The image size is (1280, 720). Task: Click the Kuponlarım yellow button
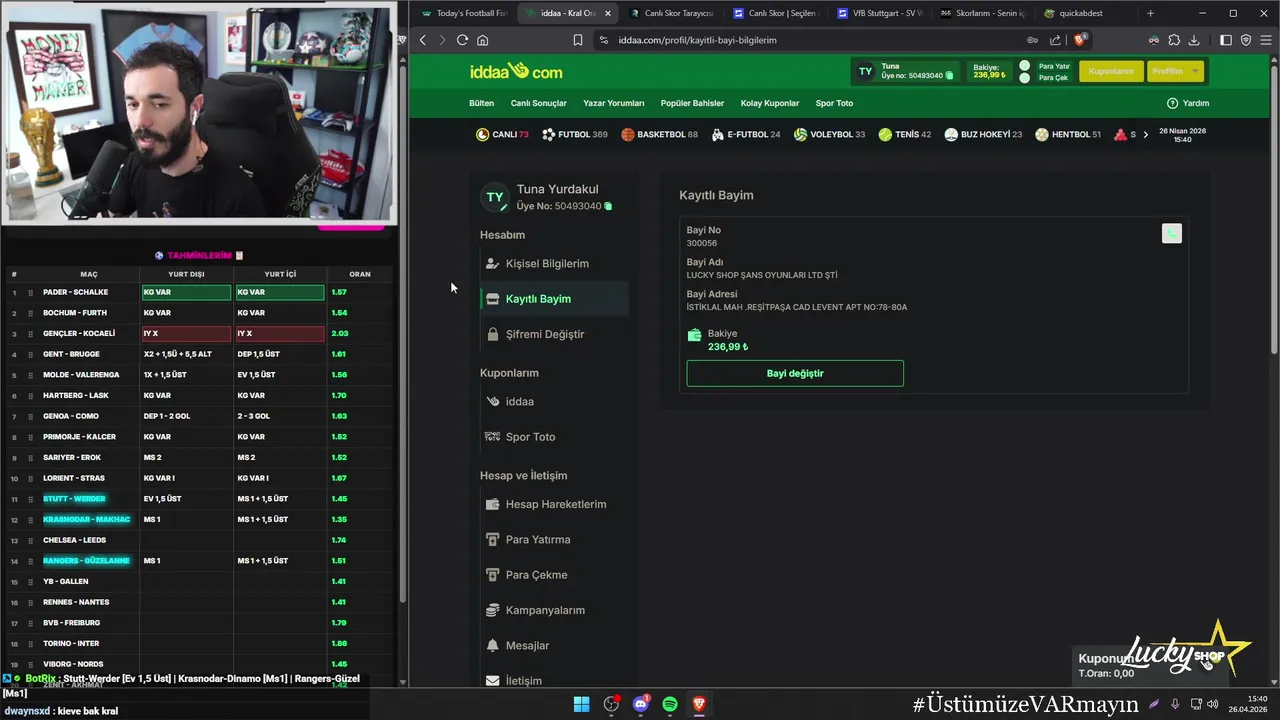[1111, 71]
